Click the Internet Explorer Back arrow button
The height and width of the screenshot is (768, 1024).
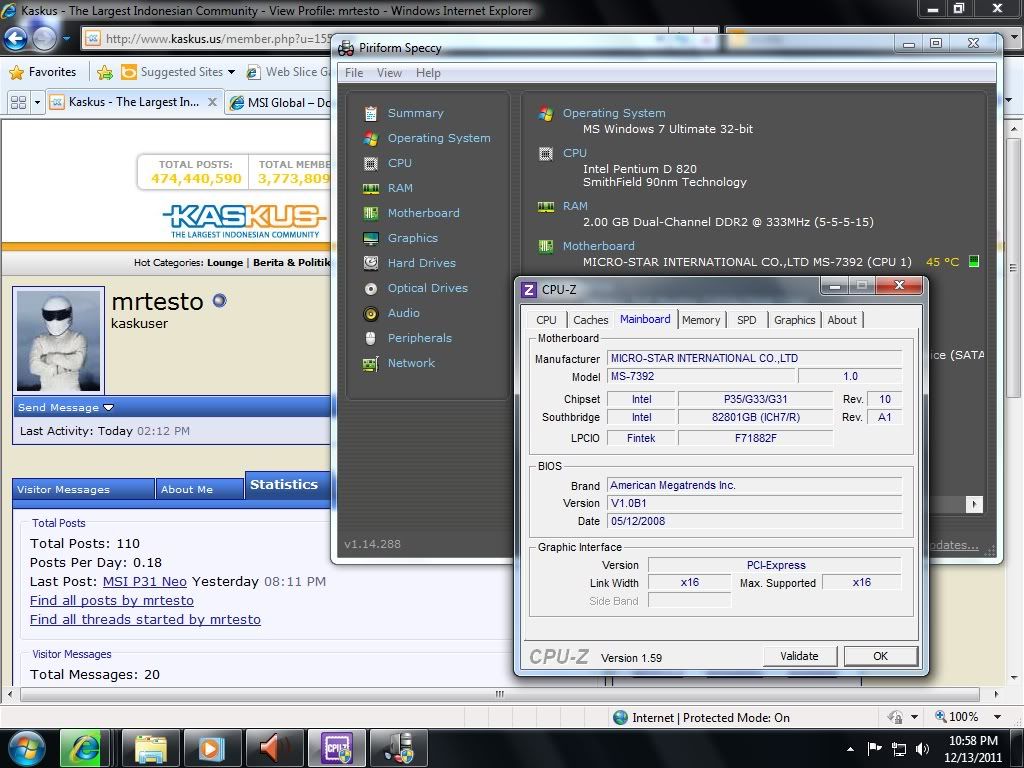[x=16, y=39]
